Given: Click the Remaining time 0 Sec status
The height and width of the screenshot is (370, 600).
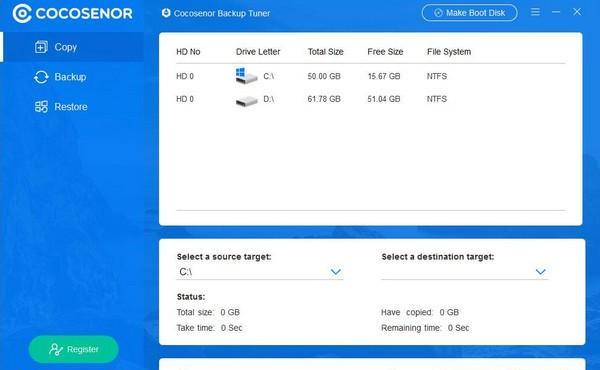Looking at the screenshot, I should click(425, 328).
